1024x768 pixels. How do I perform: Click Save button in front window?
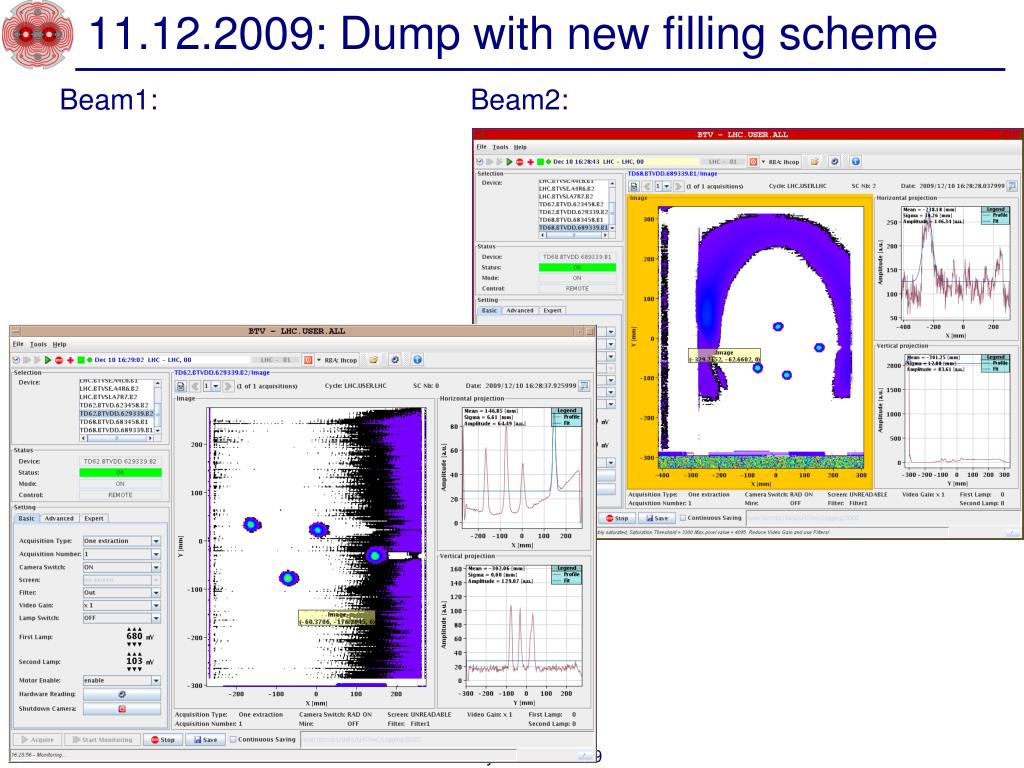click(x=205, y=740)
